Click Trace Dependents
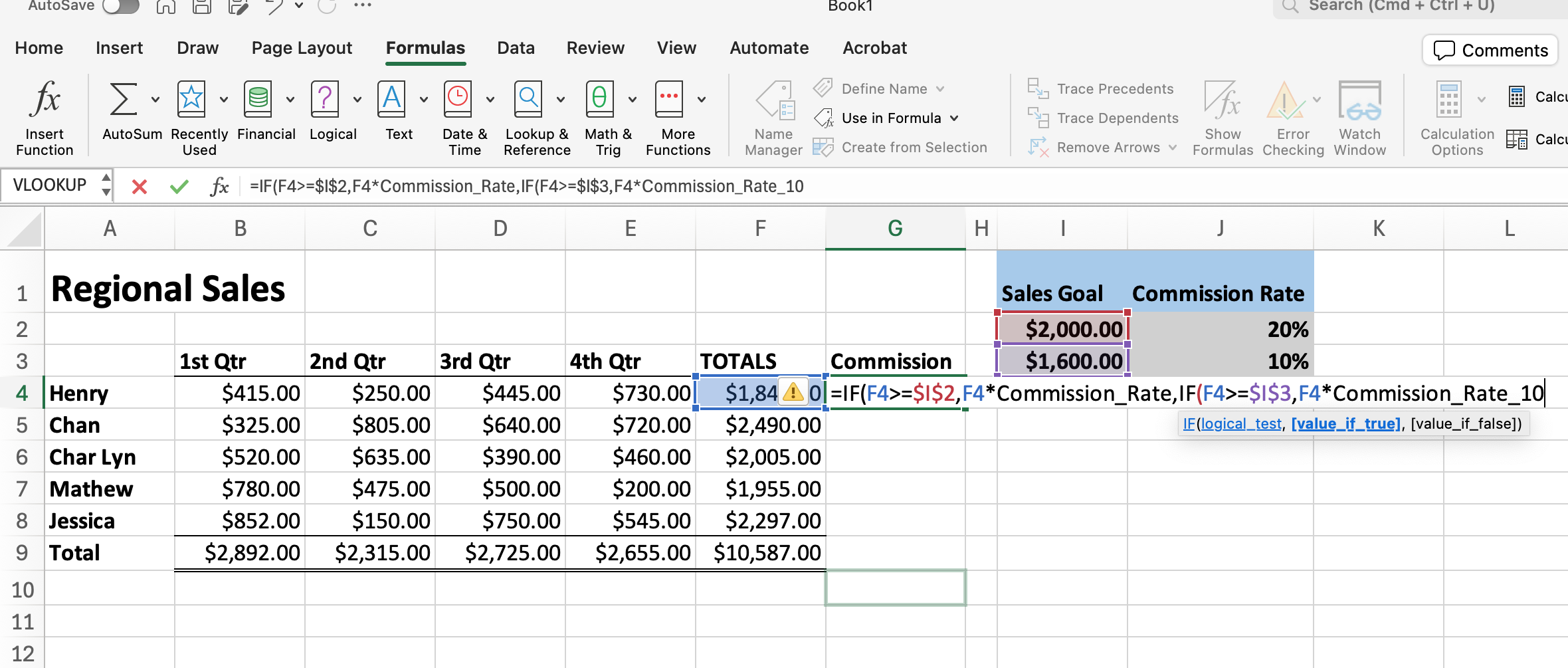The image size is (1568, 668). point(1103,118)
